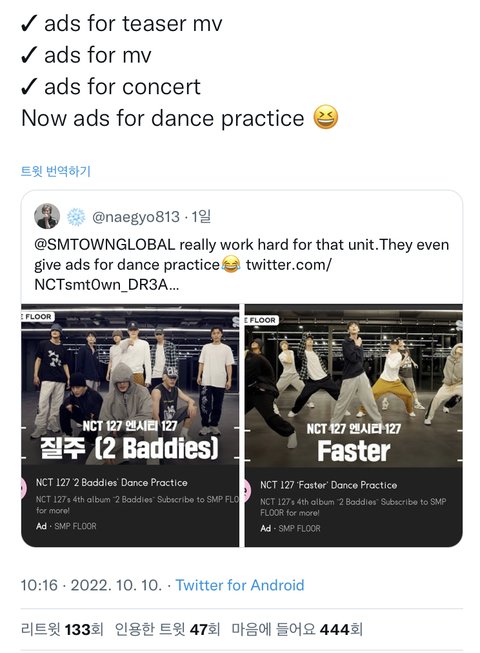Click the FLOOR badge on the 2 Baddies image
480x653 pixels.
[x=37, y=317]
